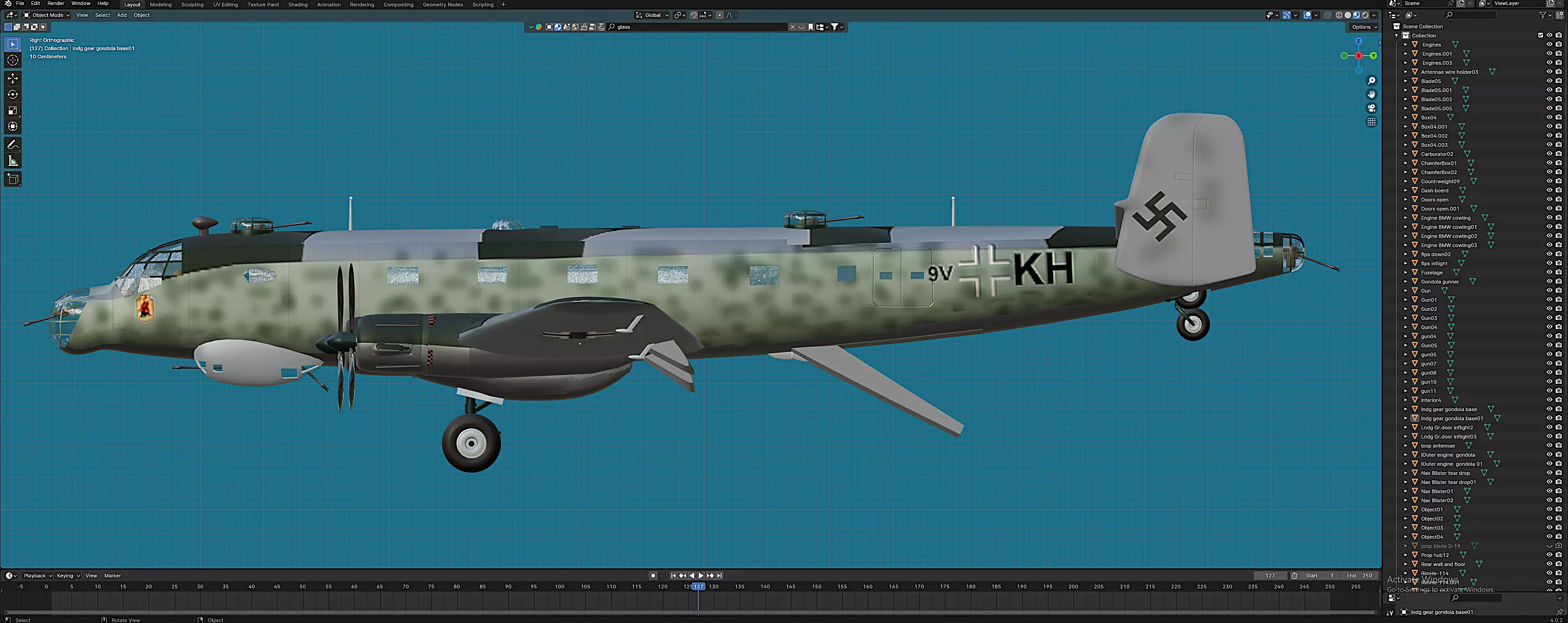Open Keying dropdown in timeline
1568x623 pixels.
click(68, 576)
